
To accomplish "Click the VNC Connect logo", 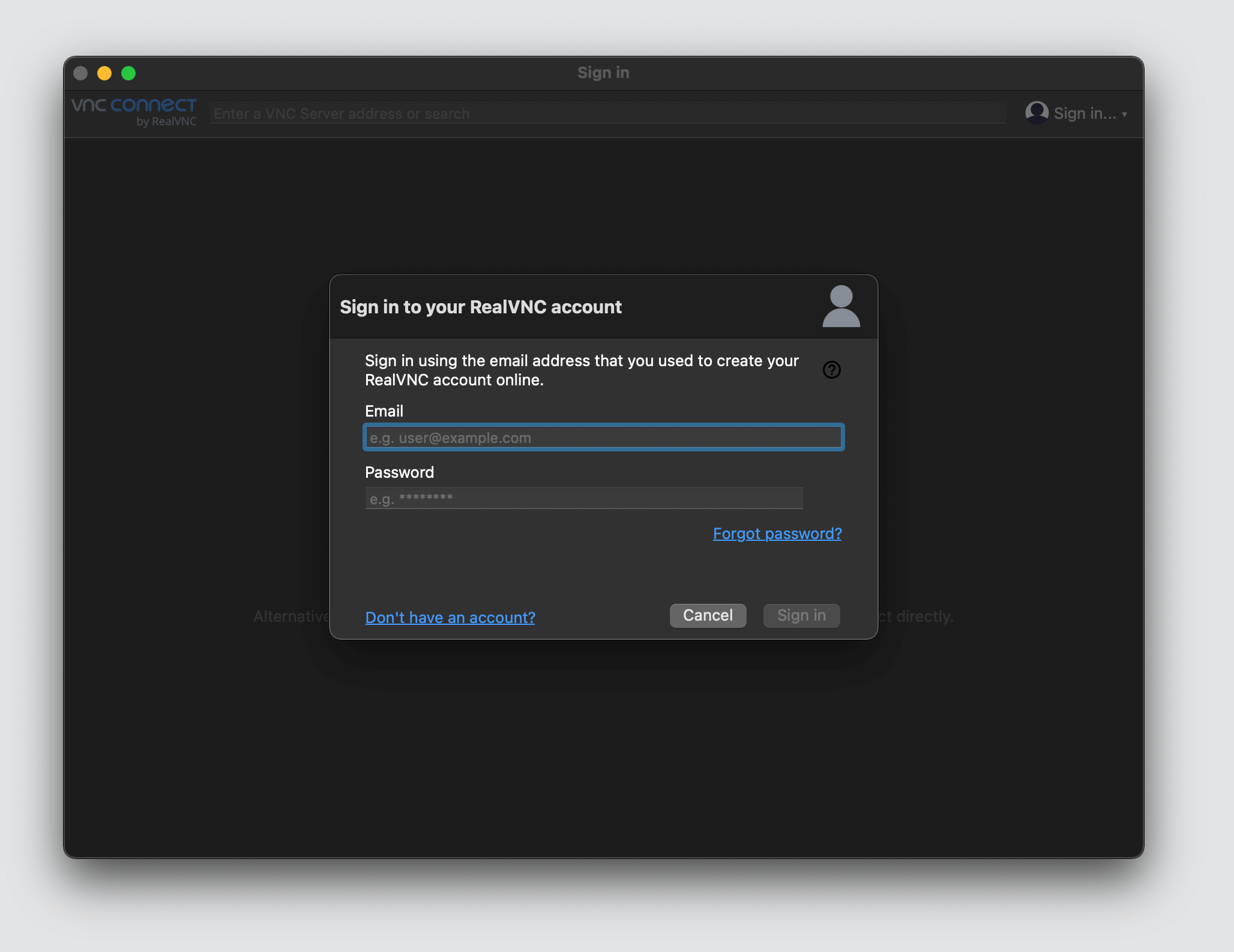I will click(134, 112).
